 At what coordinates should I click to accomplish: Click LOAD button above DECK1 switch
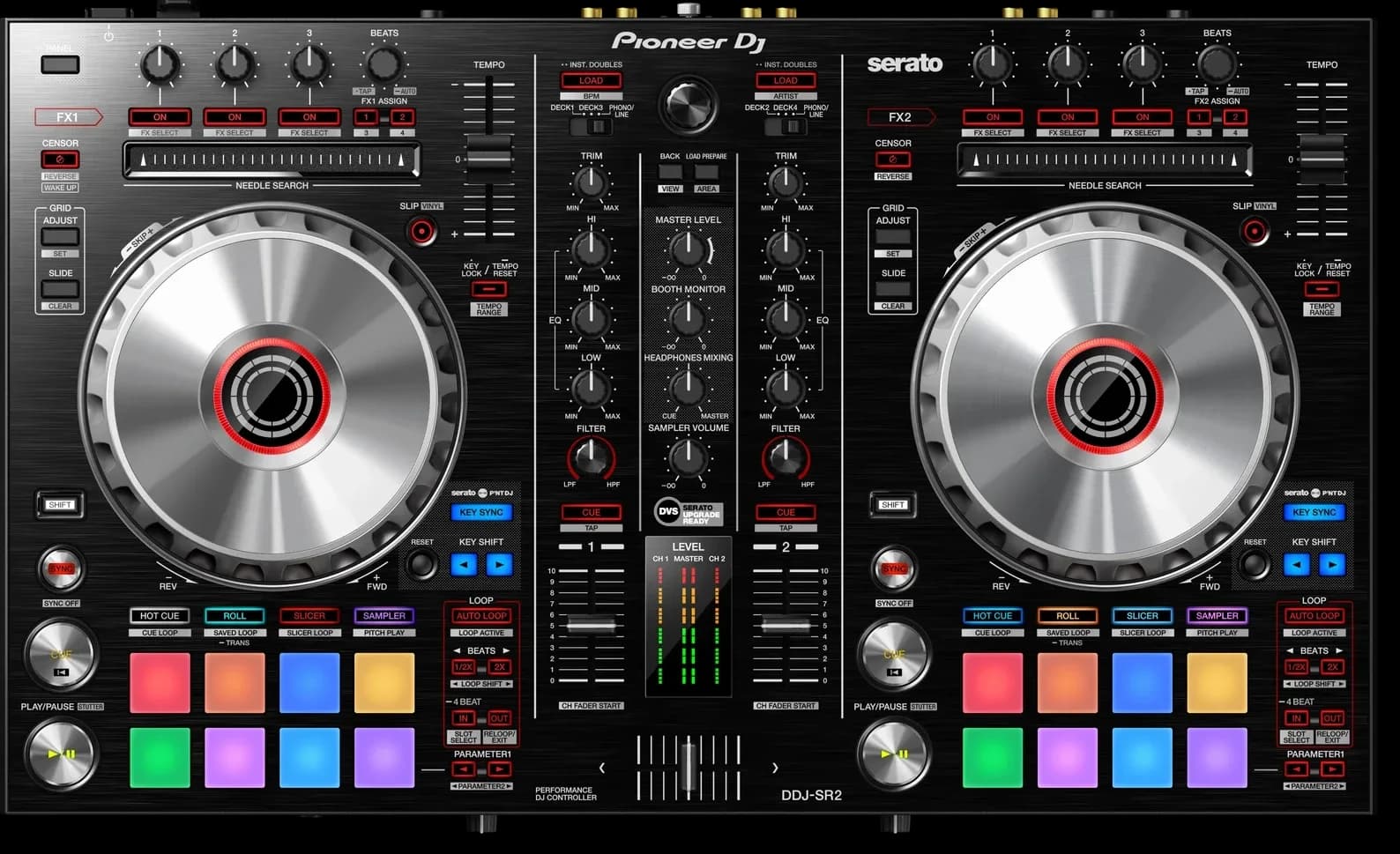[x=591, y=80]
